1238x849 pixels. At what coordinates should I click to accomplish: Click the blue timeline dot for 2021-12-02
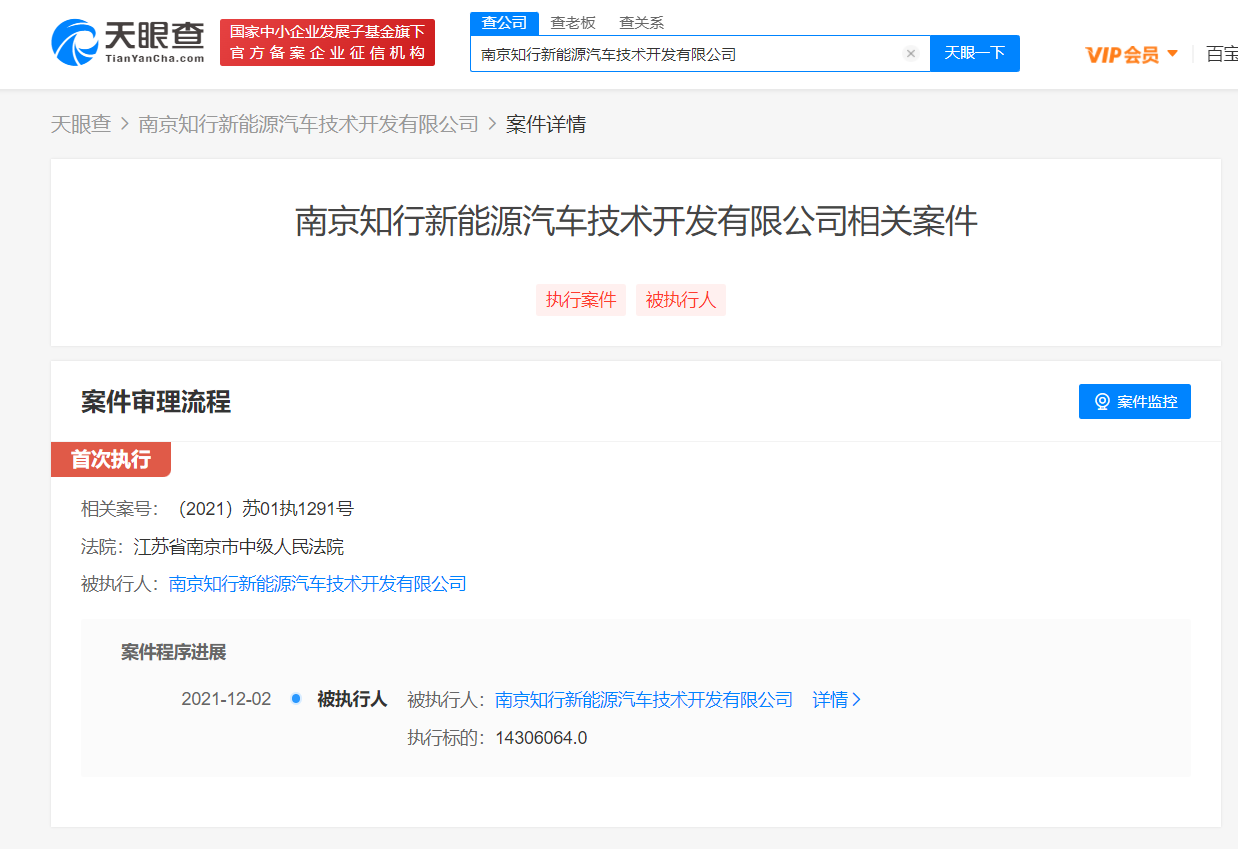[x=296, y=699]
